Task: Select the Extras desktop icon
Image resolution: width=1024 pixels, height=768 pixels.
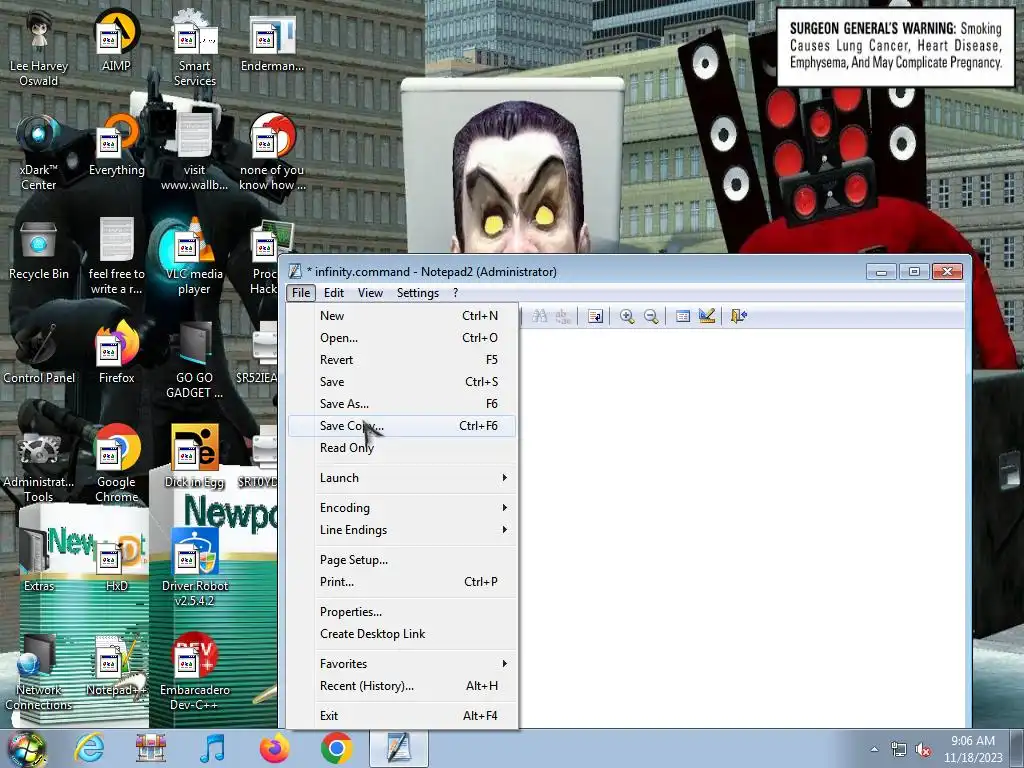Action: 39,560
